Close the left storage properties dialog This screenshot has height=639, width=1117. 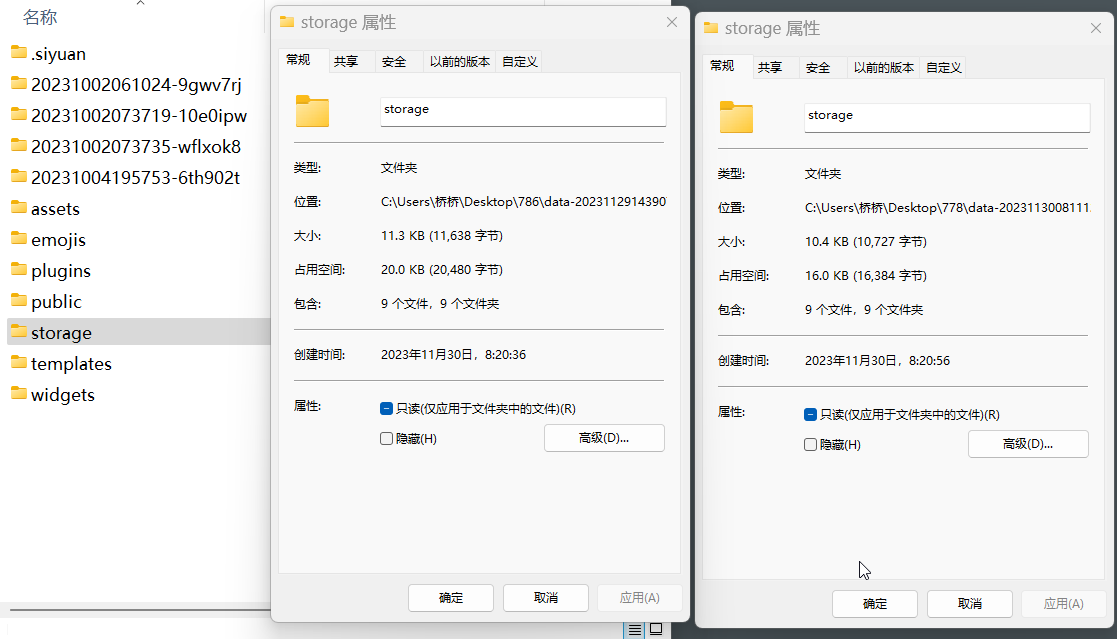click(672, 22)
